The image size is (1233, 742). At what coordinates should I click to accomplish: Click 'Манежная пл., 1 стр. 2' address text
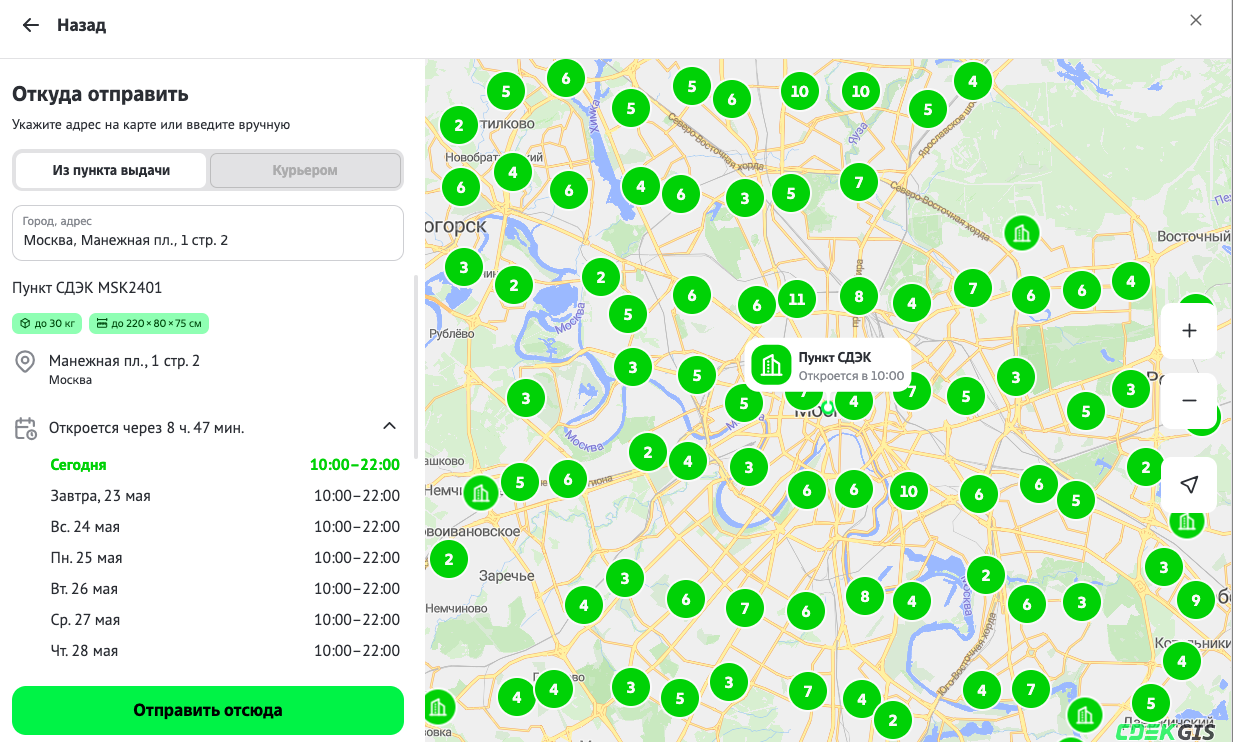point(124,361)
